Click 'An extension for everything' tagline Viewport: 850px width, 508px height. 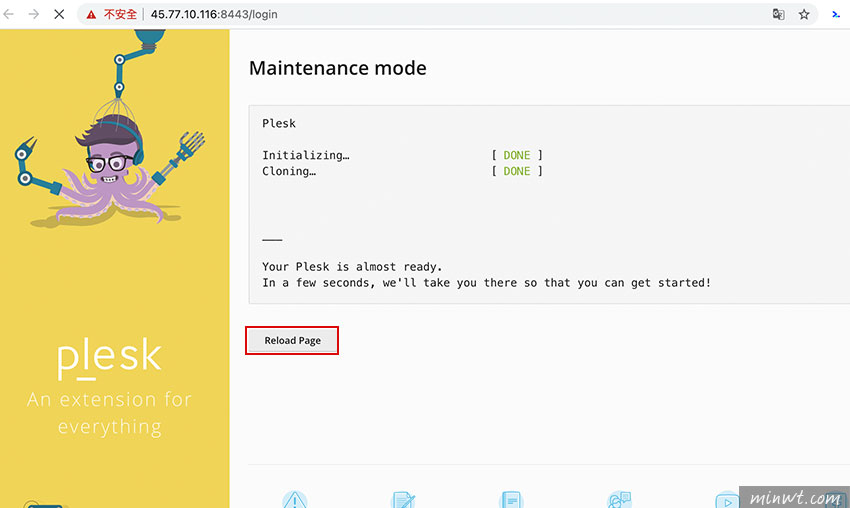(x=110, y=413)
